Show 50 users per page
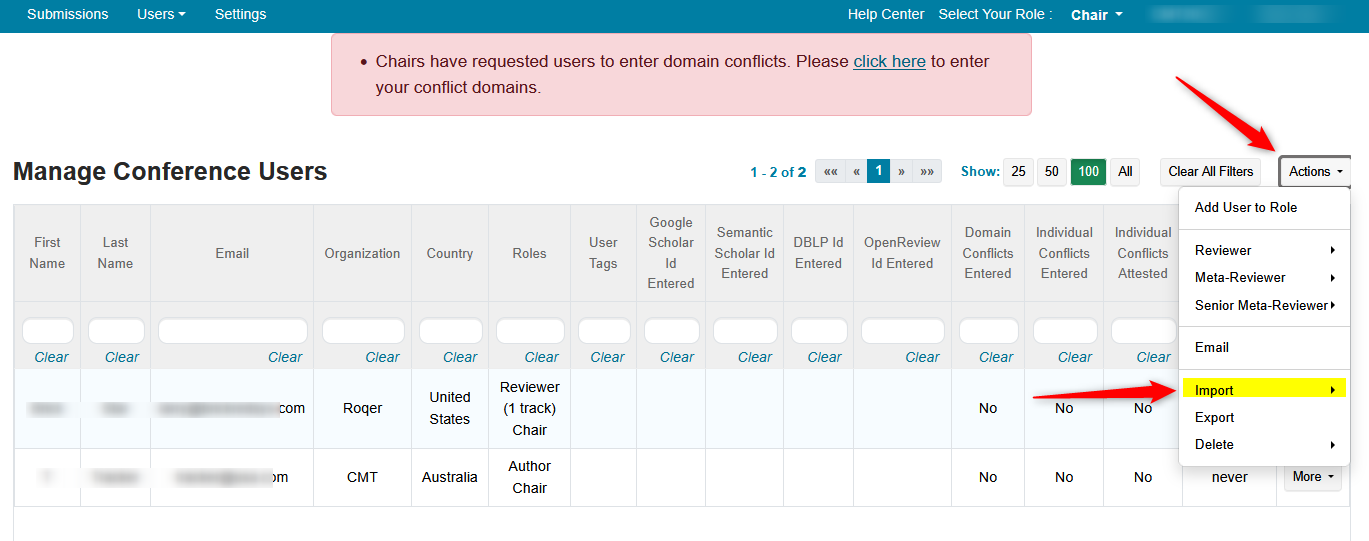 click(1051, 172)
